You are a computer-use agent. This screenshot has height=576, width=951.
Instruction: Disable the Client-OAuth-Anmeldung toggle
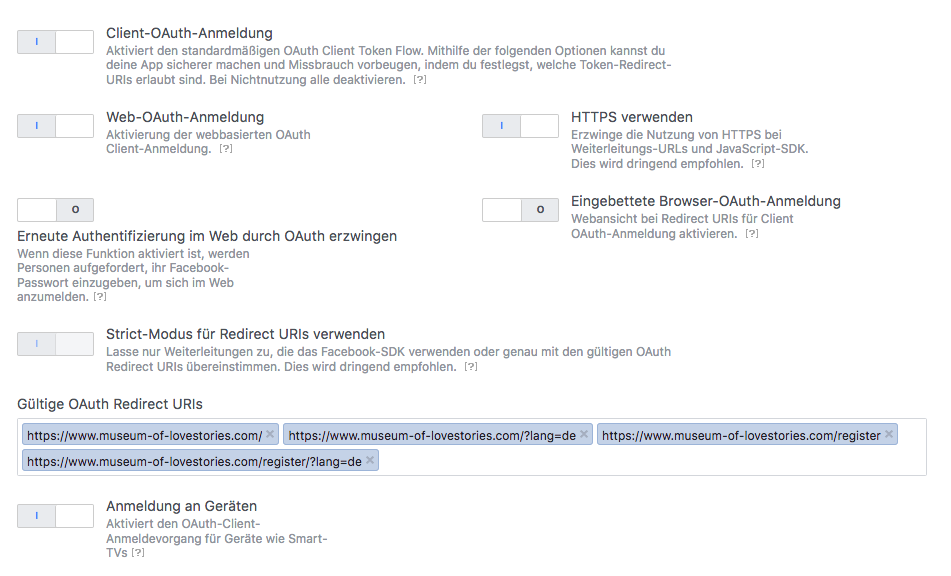55,41
